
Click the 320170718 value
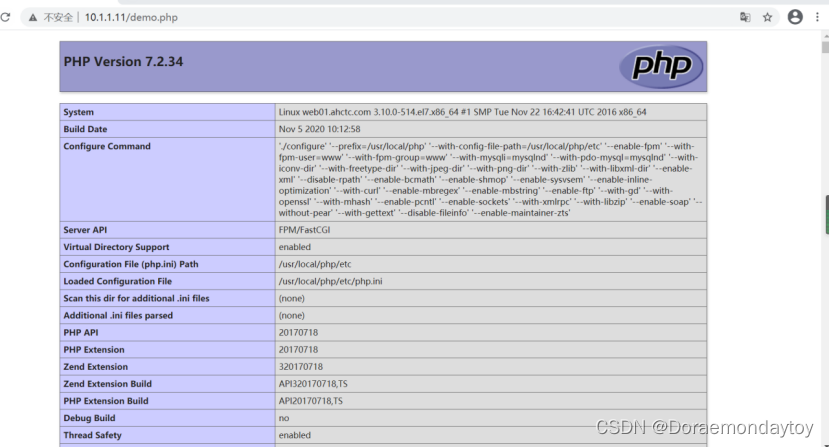(300, 367)
